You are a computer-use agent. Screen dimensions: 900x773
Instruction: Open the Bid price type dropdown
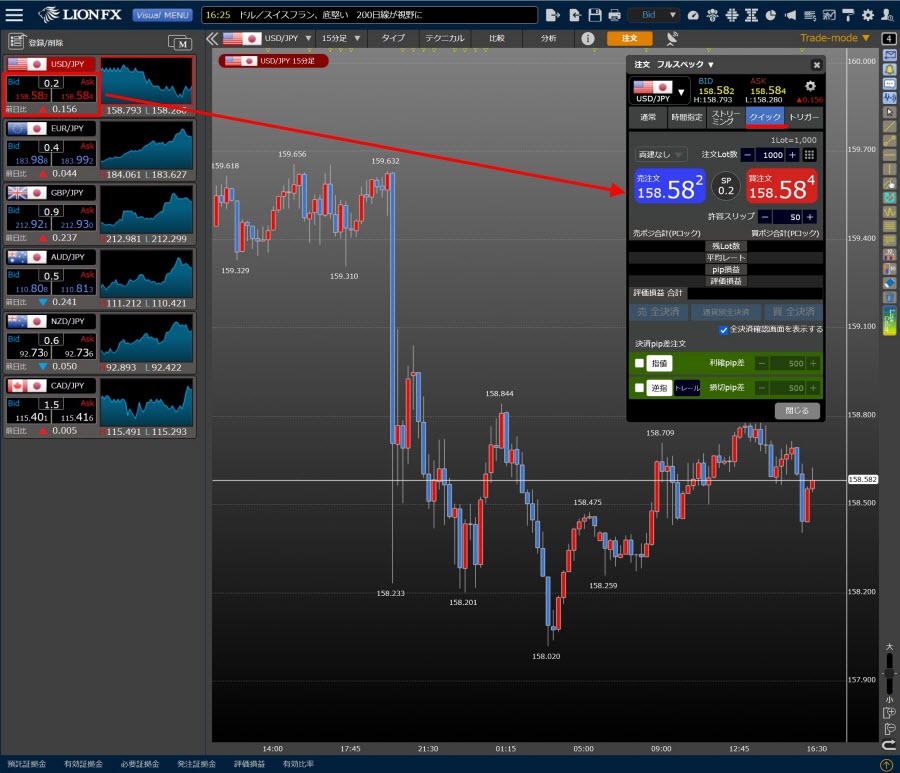click(x=655, y=15)
